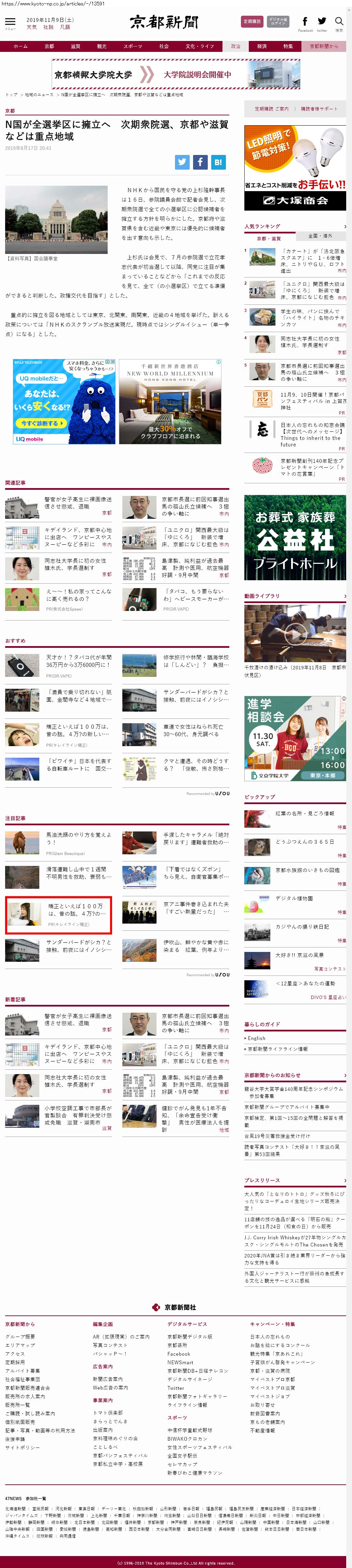Switch ranking to 全国・海外 tab
This screenshot has width=352, height=1568.
[320, 236]
